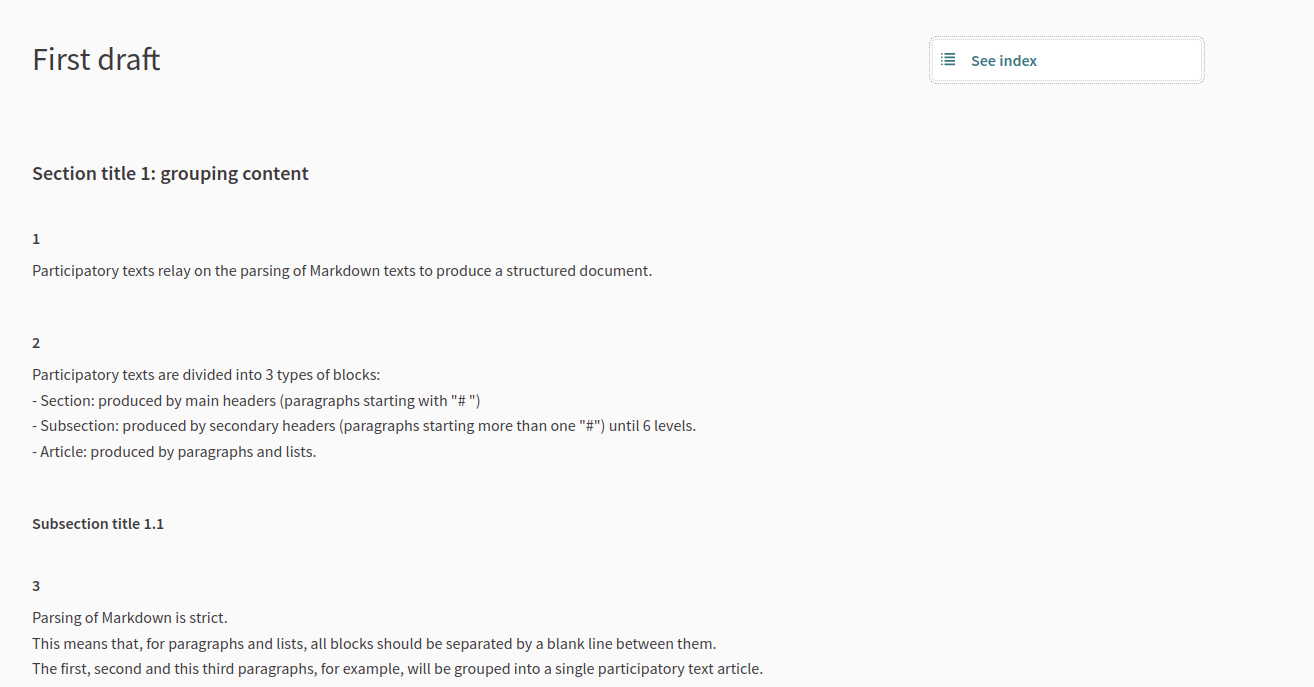The height and width of the screenshot is (687, 1314).
Task: Open article number 2 heading
Action: (x=36, y=343)
